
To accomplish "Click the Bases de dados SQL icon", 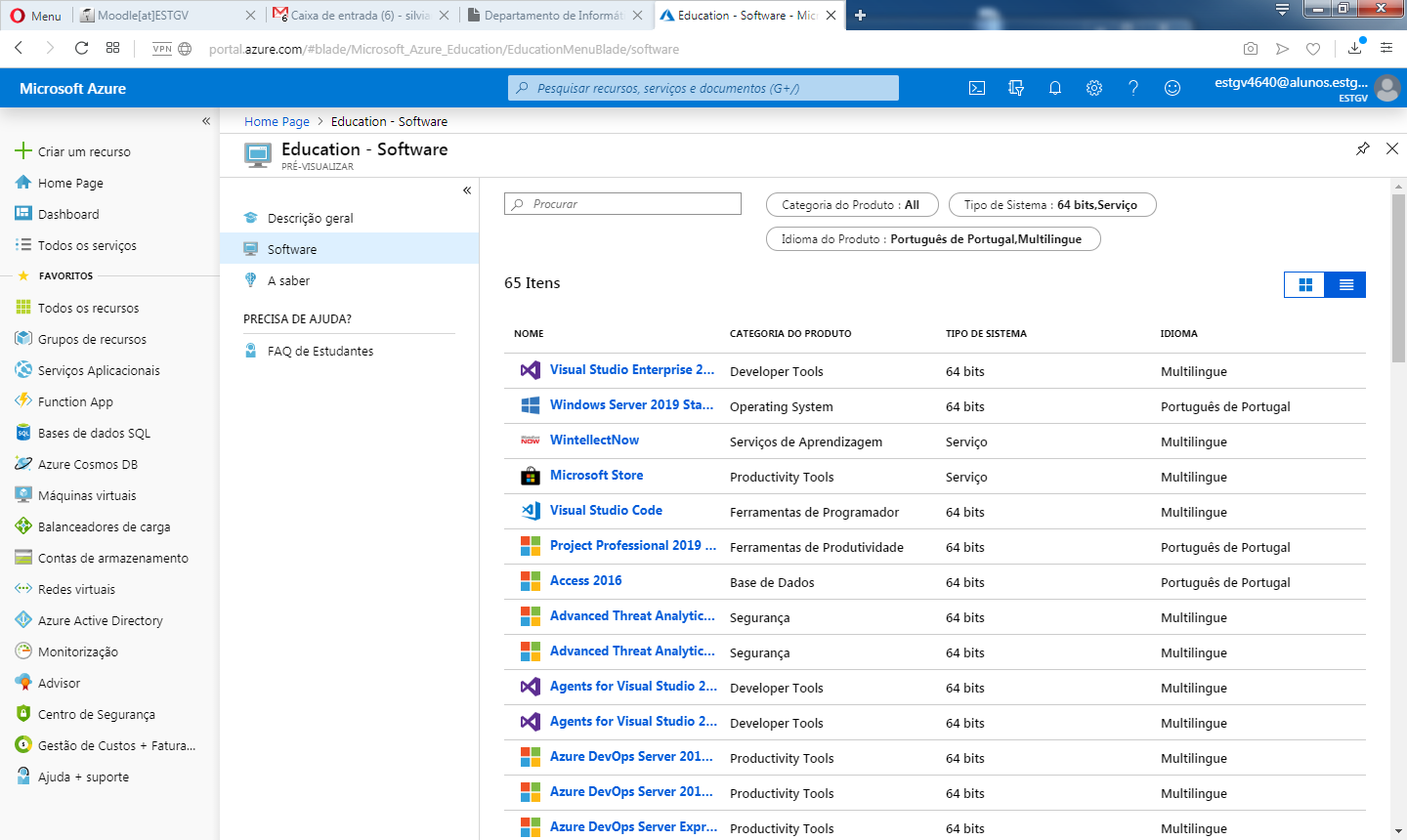I will pos(23,433).
